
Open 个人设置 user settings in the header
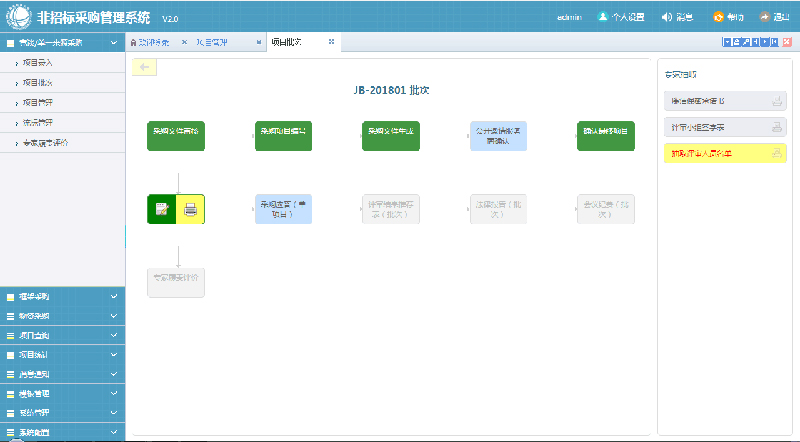[618, 17]
